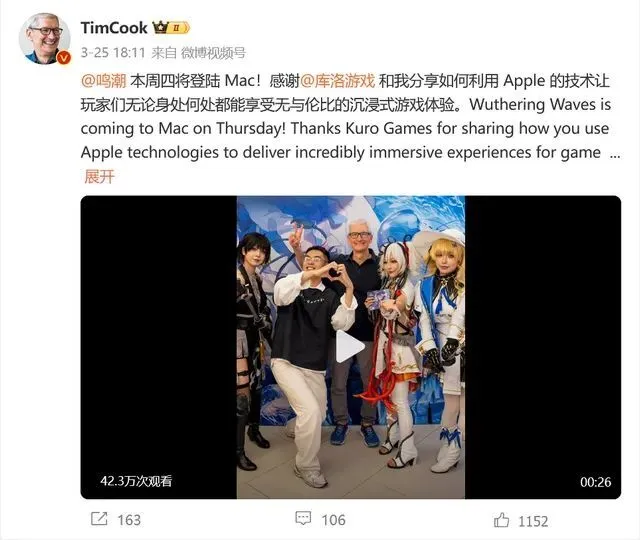
Task: Click the TimCook profile avatar
Action: (44, 38)
